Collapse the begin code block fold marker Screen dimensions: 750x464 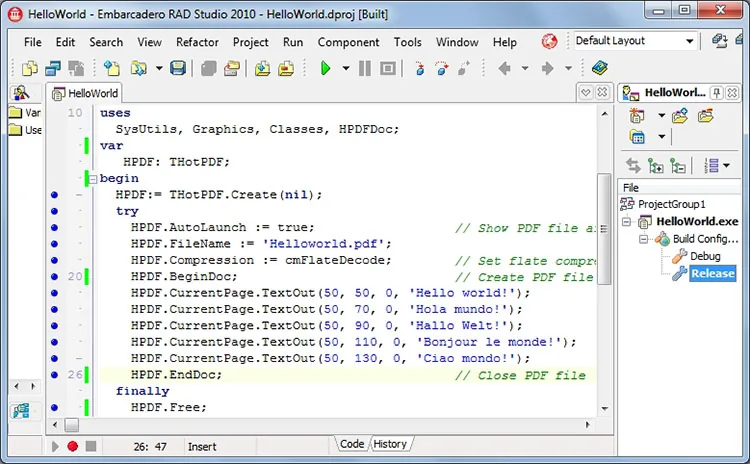click(93, 179)
